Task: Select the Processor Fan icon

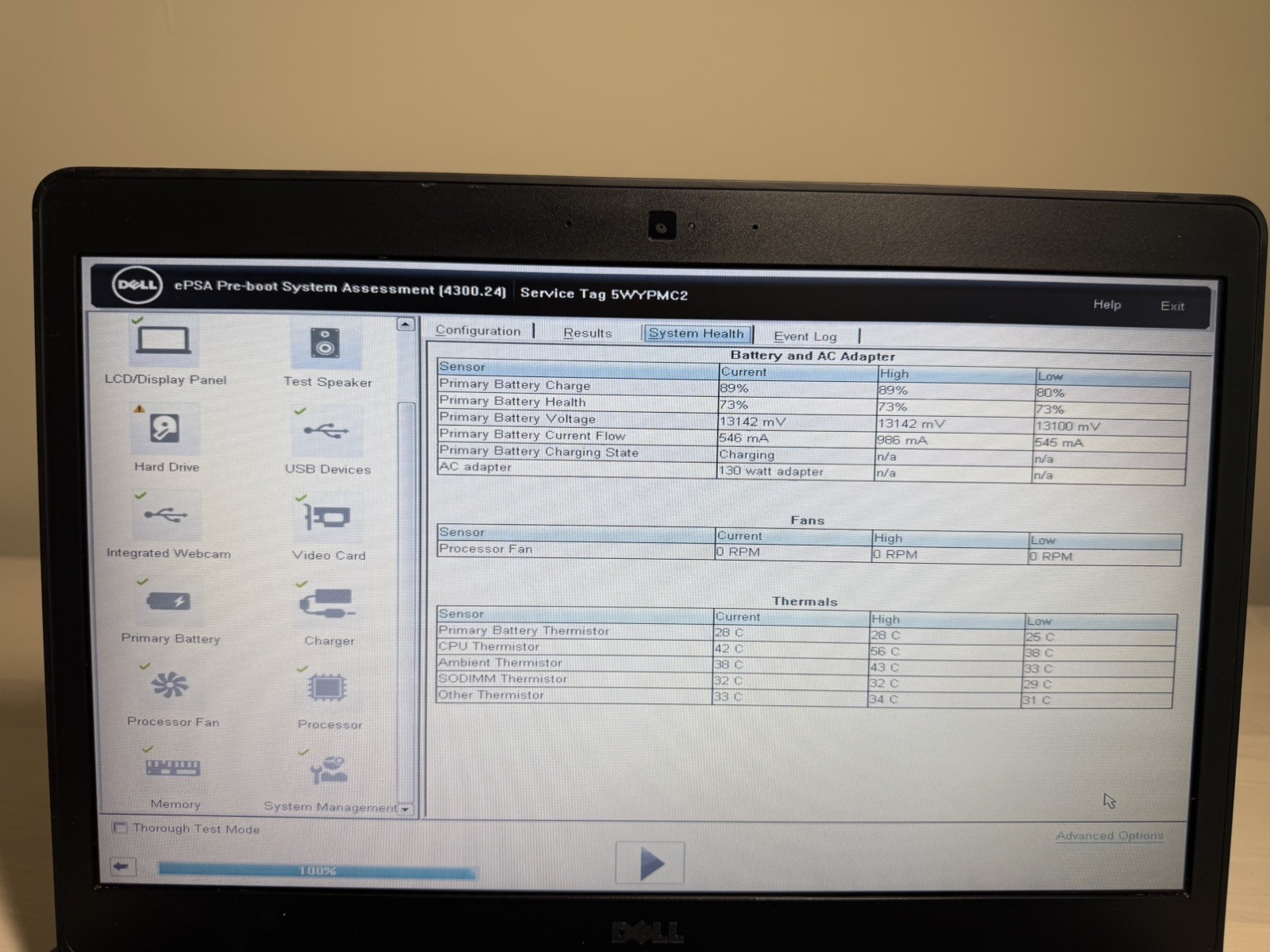Action: coord(170,685)
